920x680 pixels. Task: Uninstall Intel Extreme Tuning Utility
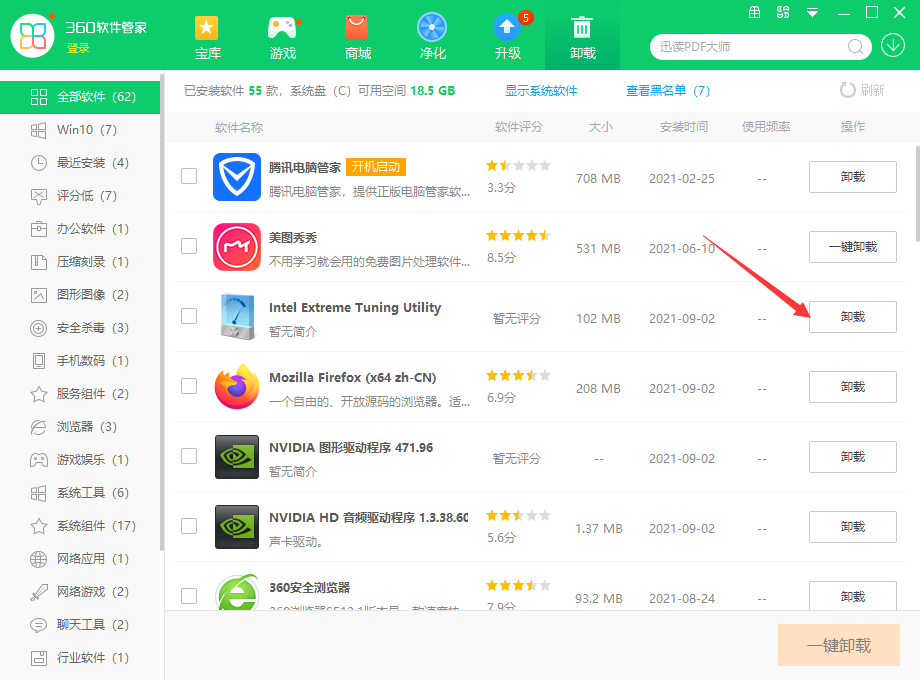point(852,317)
